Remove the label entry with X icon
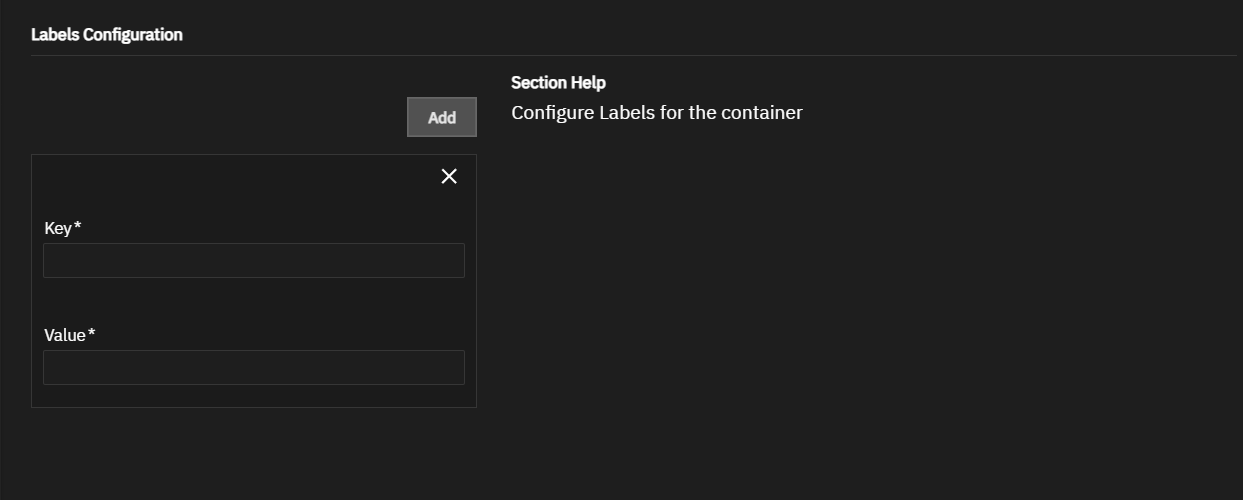Image resolution: width=1243 pixels, height=500 pixels. 449,176
